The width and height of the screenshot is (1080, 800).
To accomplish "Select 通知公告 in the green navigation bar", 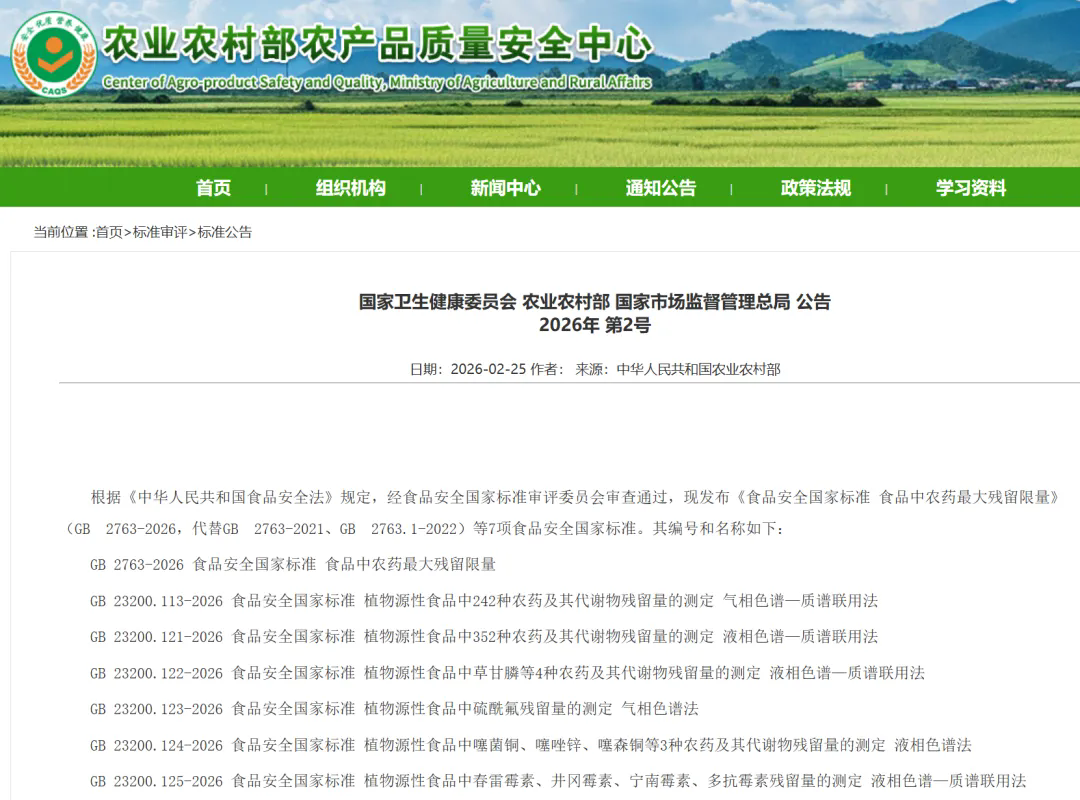I will pyautogui.click(x=660, y=188).
